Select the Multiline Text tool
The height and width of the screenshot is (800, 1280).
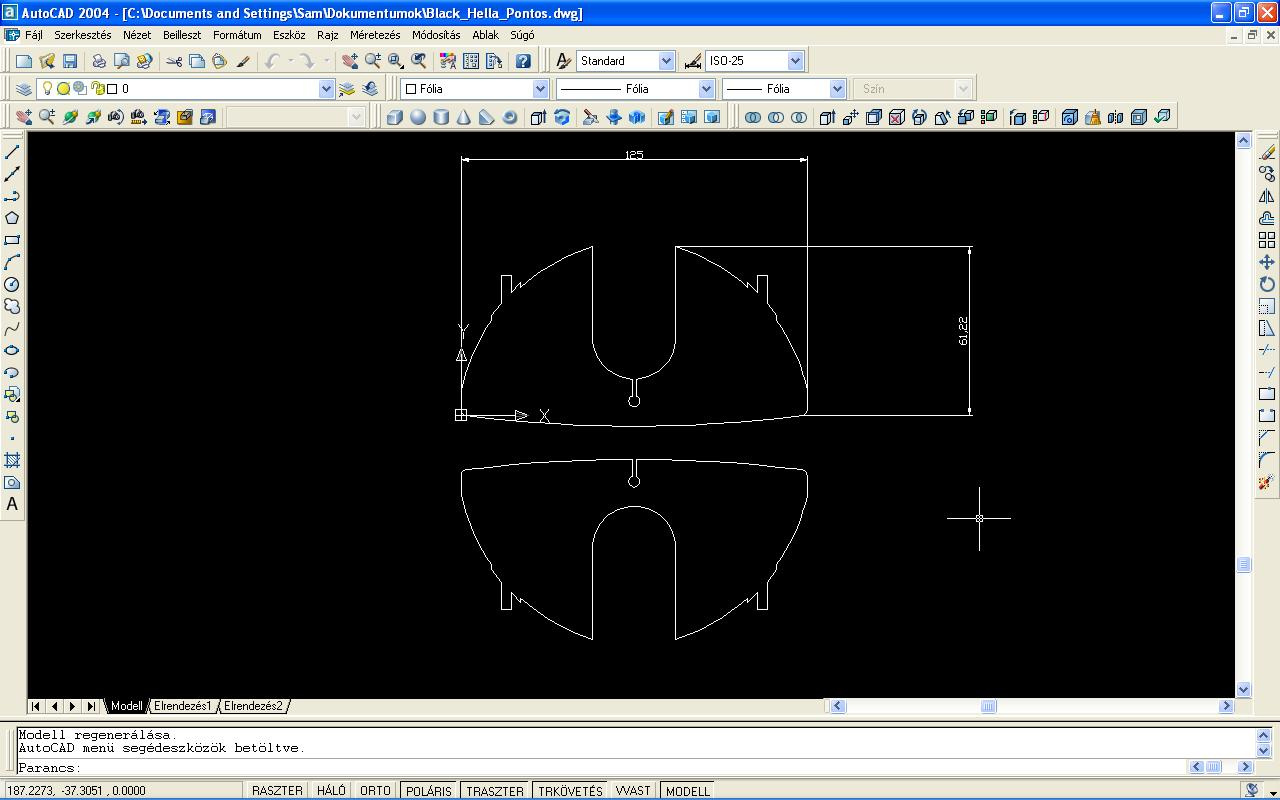[12, 504]
